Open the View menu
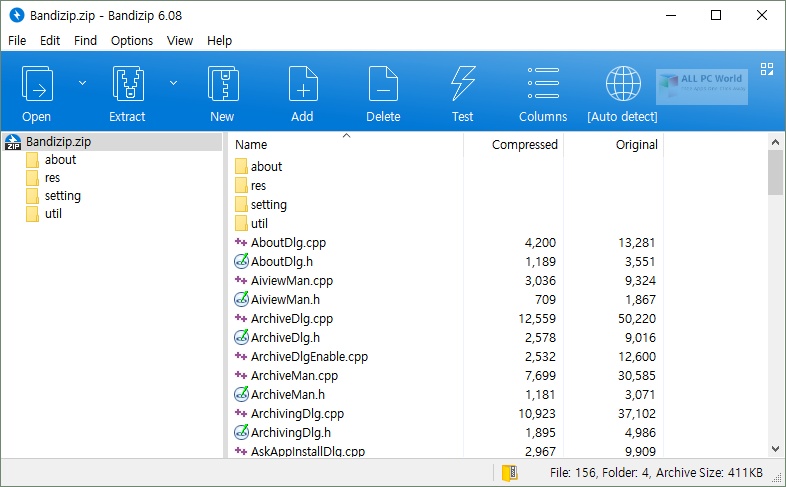The height and width of the screenshot is (487, 786). [x=180, y=41]
